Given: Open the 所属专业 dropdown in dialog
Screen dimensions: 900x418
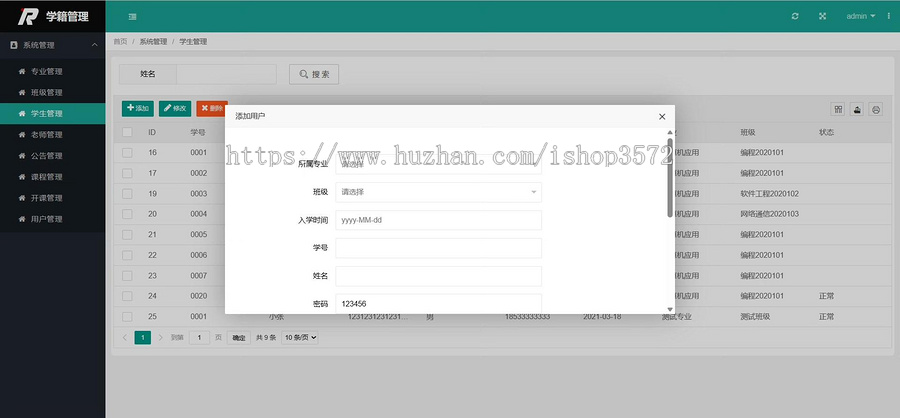Looking at the screenshot, I should pyautogui.click(x=439, y=164).
